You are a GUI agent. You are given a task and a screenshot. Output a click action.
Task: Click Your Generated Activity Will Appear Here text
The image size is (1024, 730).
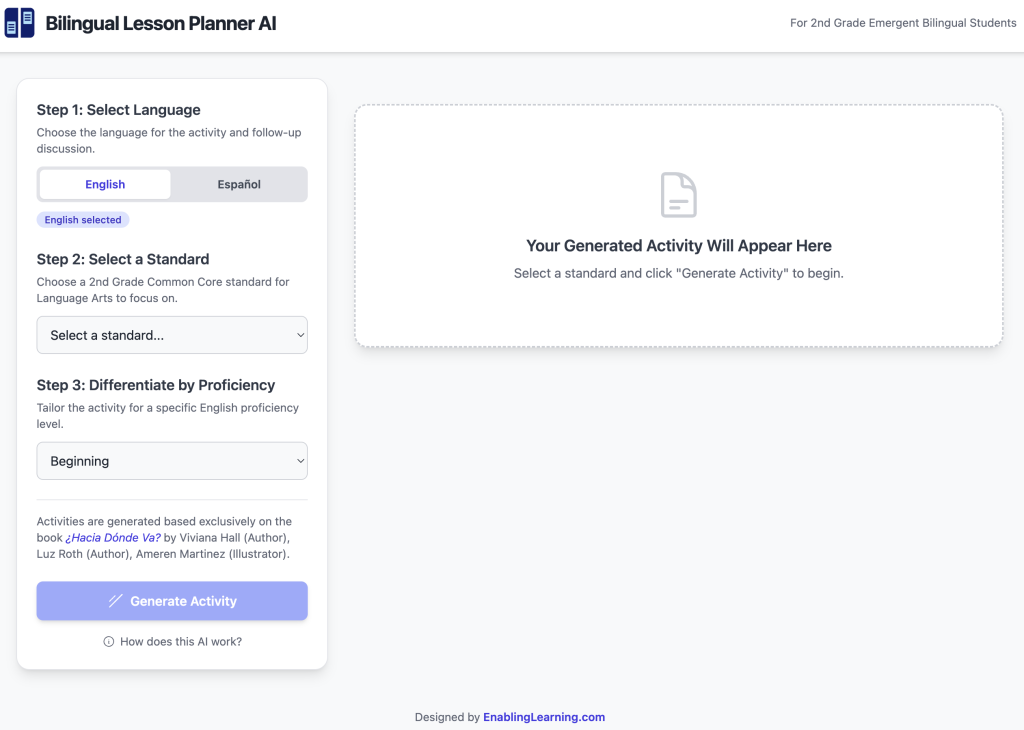[x=679, y=246]
